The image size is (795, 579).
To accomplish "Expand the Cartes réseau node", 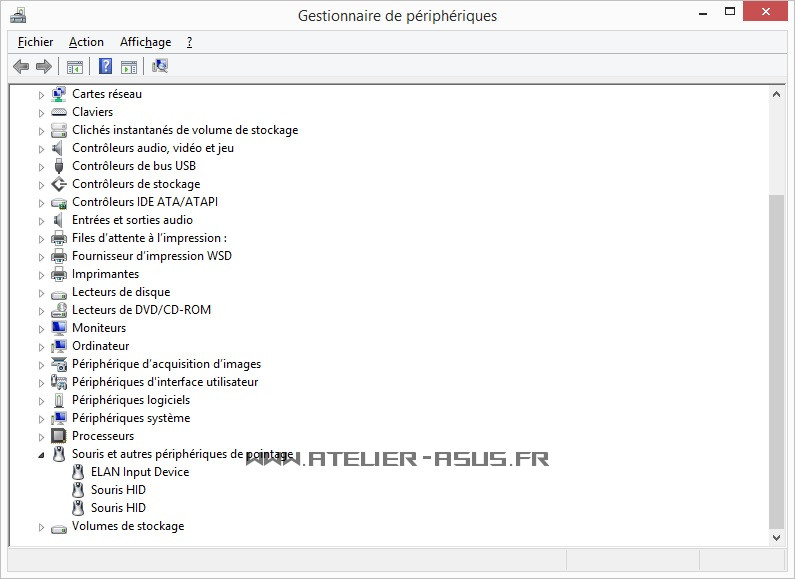I will [x=42, y=95].
